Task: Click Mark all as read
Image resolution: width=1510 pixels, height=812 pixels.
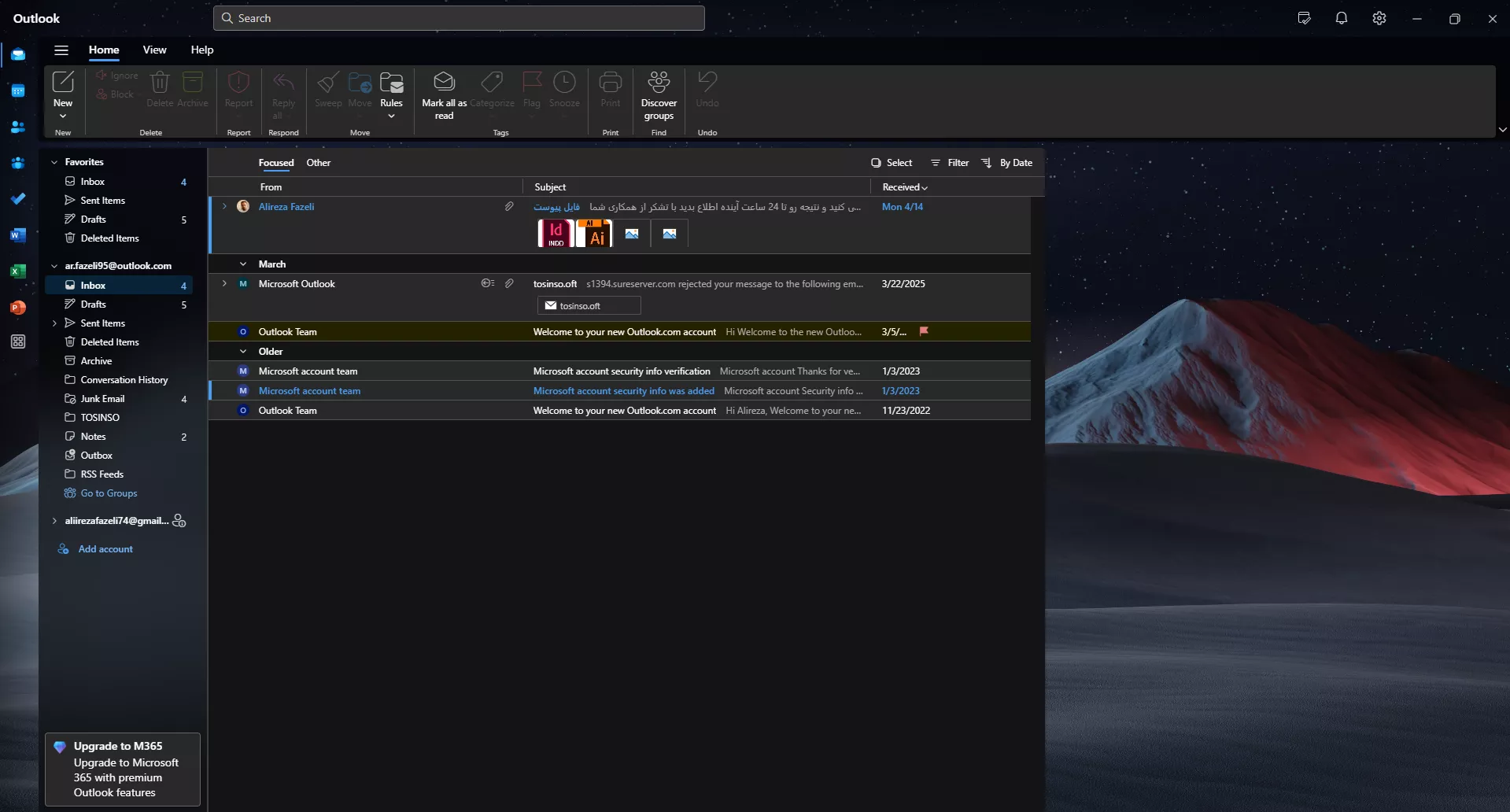Action: point(444,95)
